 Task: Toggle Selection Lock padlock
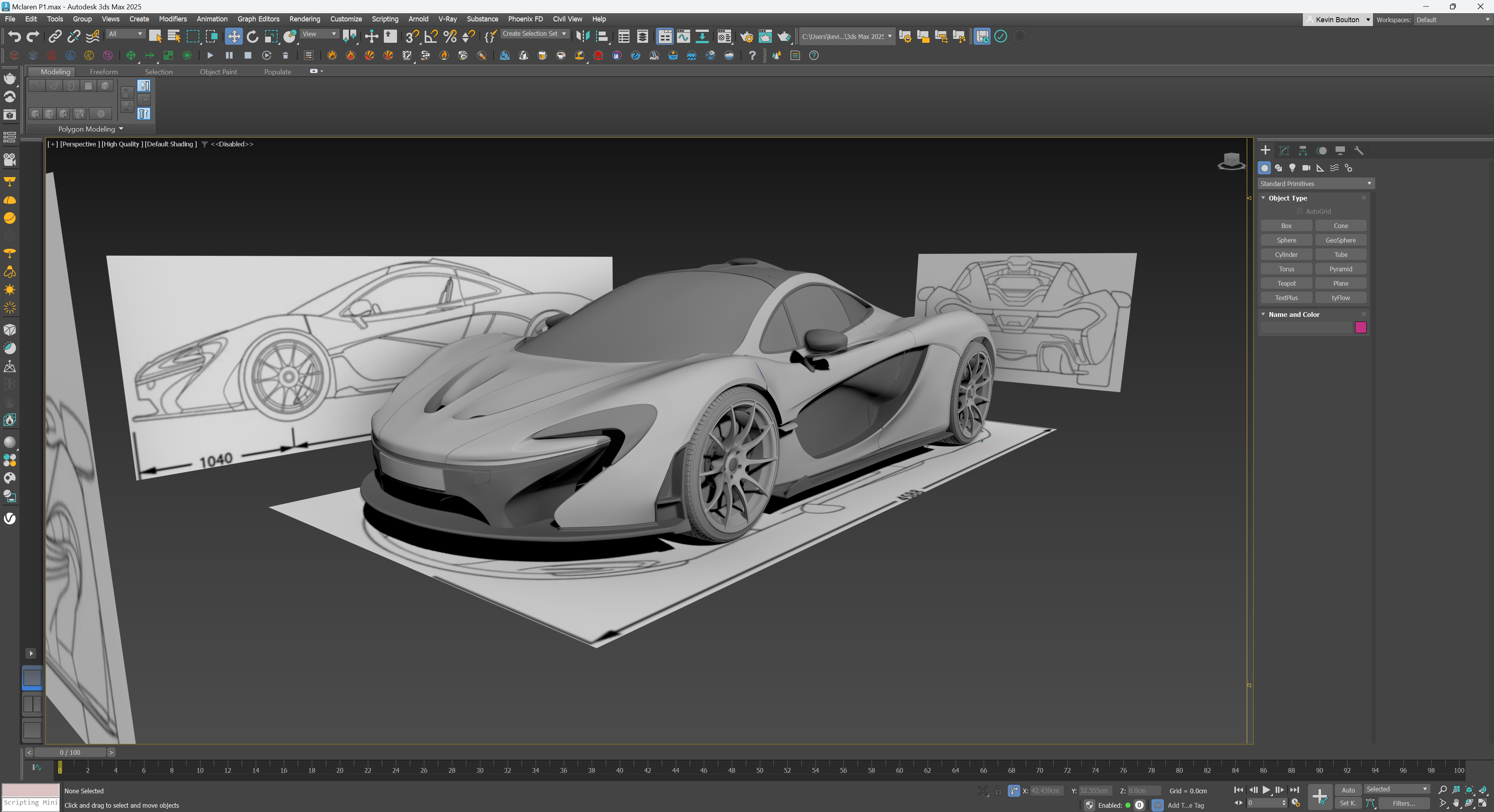pos(999,791)
